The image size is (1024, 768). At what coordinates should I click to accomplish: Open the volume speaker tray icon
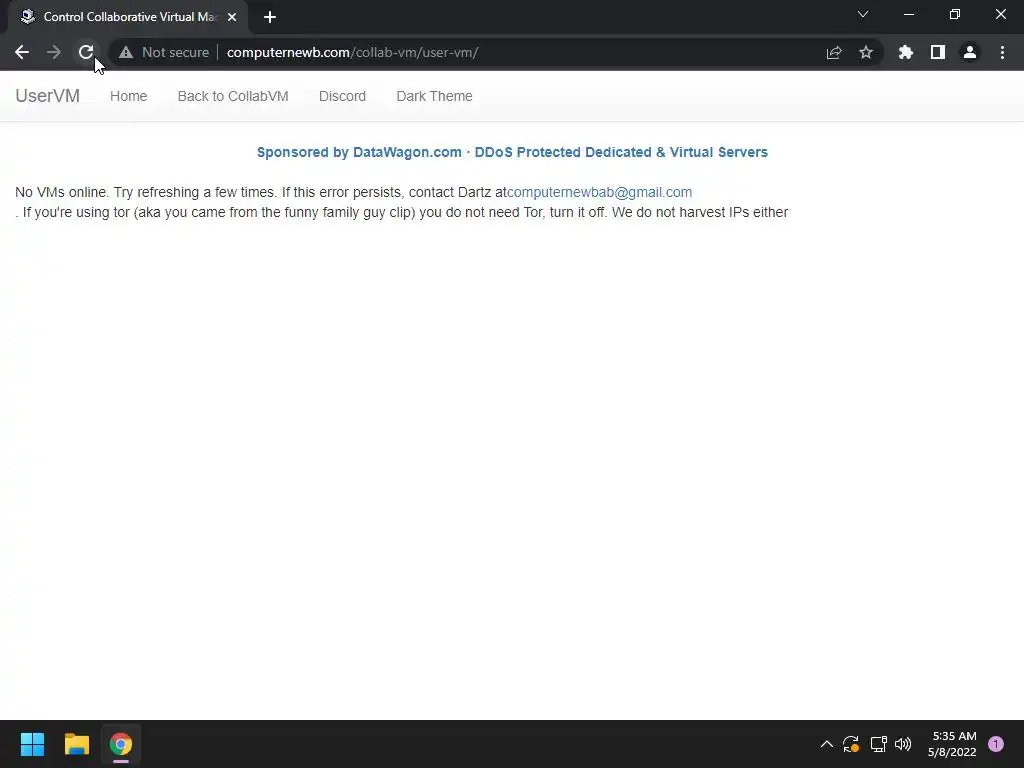[903, 744]
